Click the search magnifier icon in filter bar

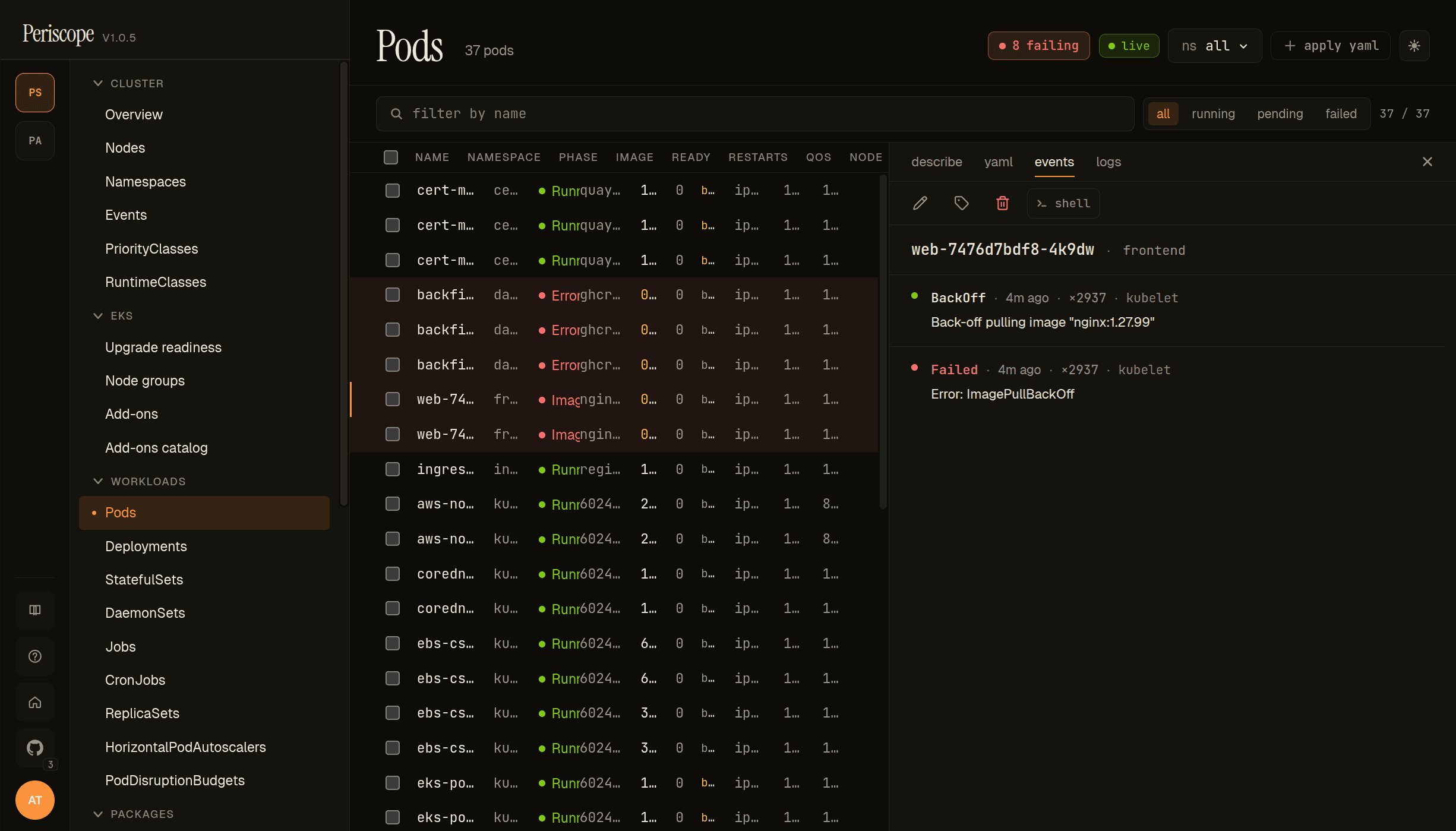[x=396, y=113]
